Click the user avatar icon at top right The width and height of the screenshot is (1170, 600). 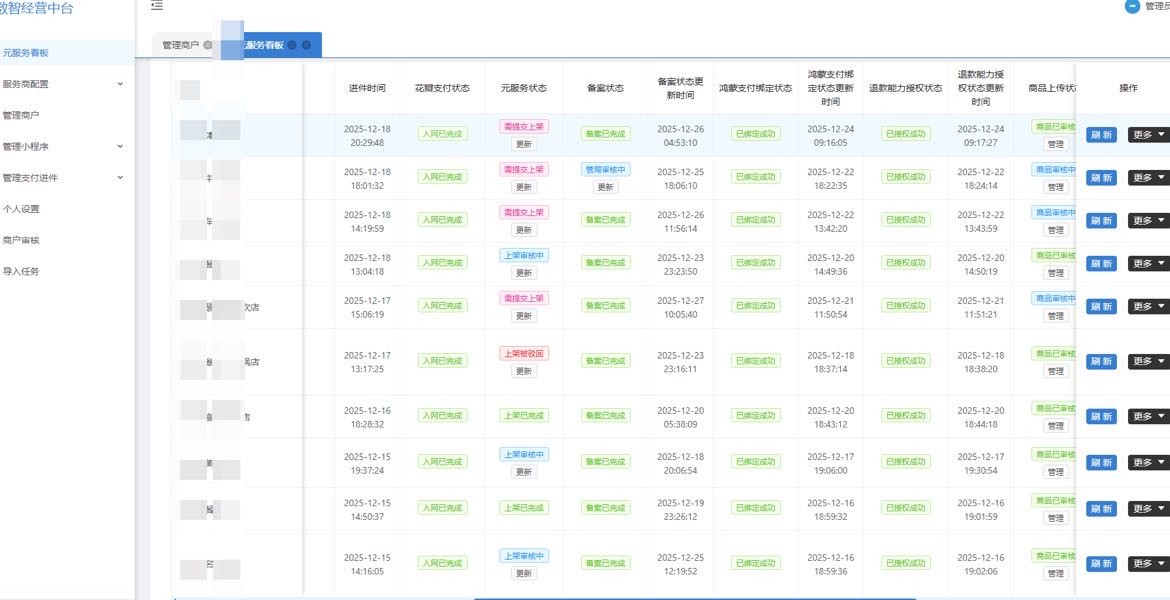click(x=1132, y=6)
